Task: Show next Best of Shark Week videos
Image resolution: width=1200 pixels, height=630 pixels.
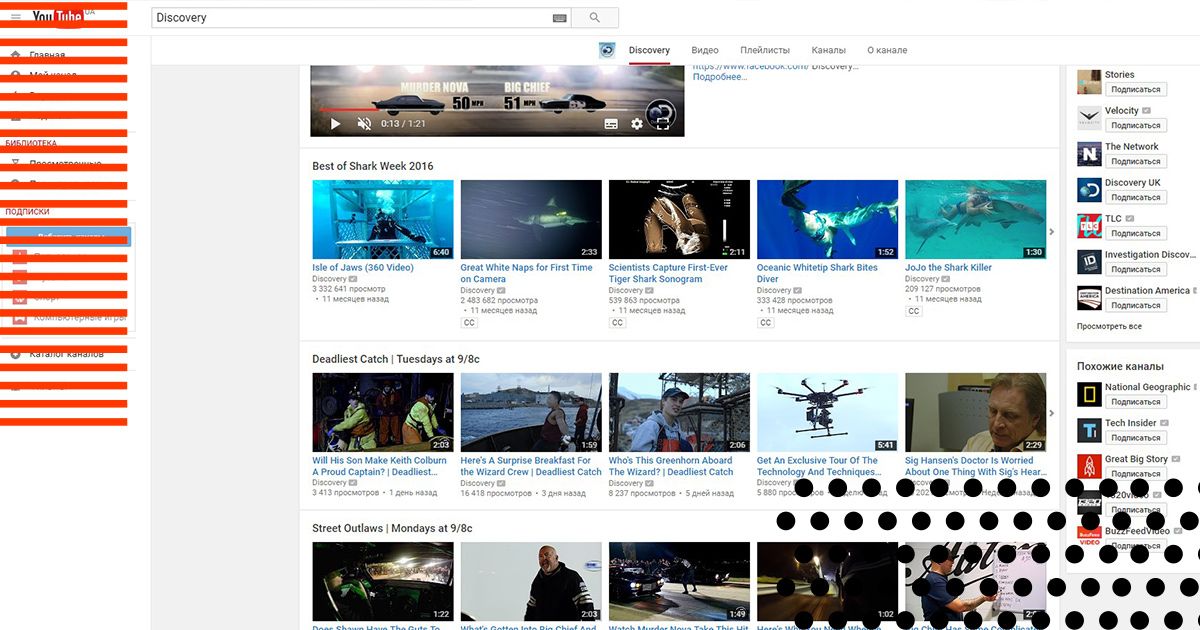Action: (x=1051, y=232)
